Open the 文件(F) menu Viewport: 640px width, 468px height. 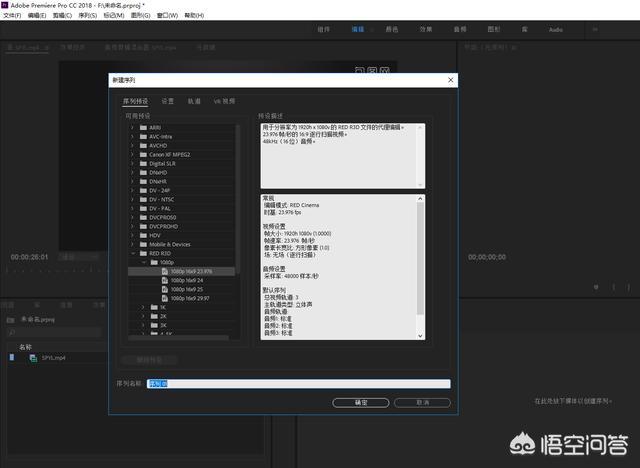12,16
